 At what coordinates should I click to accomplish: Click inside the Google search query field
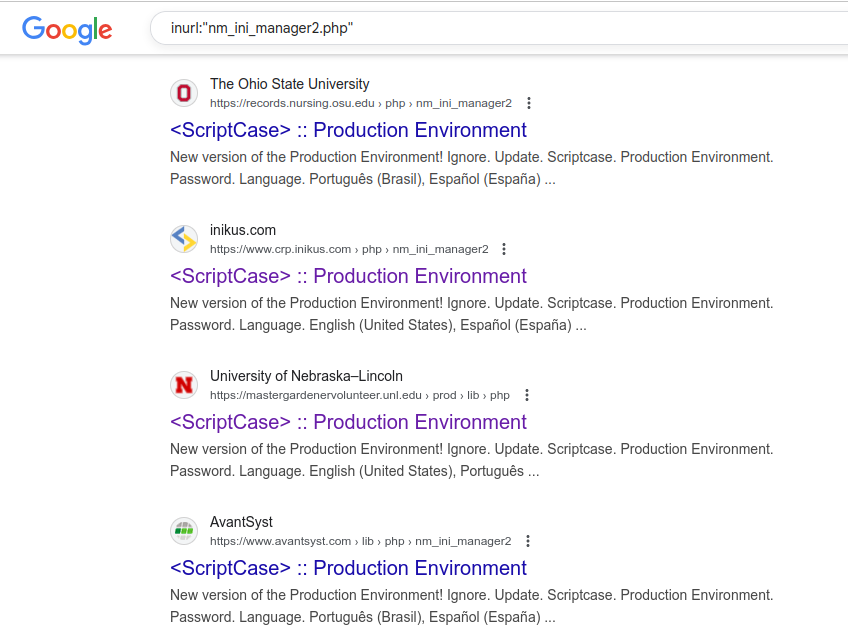click(x=400, y=28)
